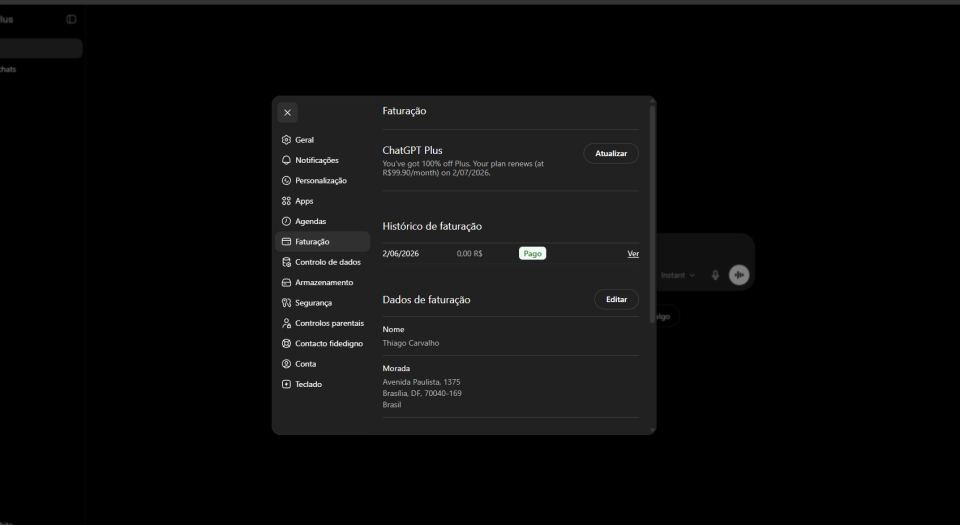Open the Geral settings tab

[x=323, y=140]
